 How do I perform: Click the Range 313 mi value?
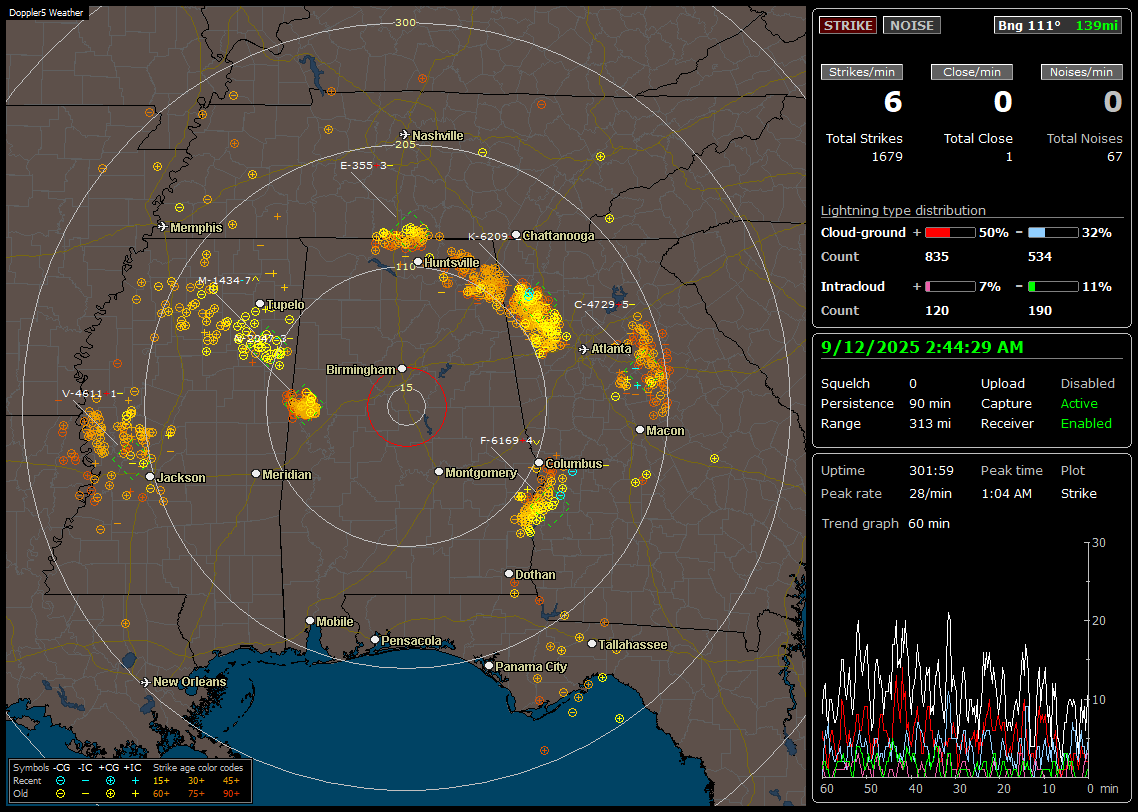coord(930,423)
